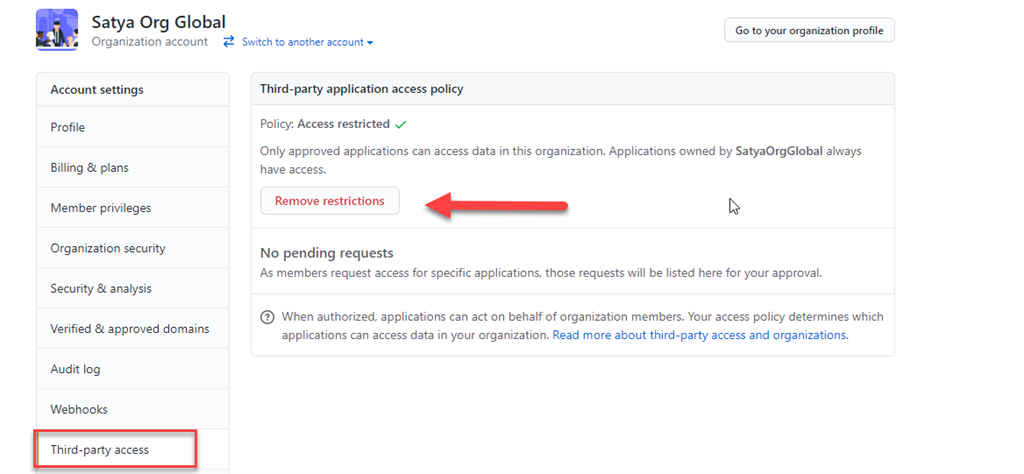Open the Webhooks settings
This screenshot has height=474, width=1024.
tap(79, 409)
